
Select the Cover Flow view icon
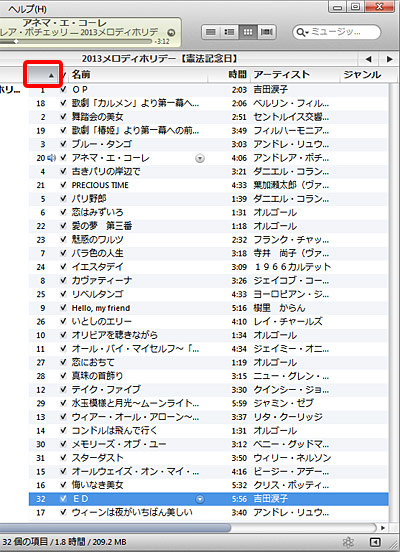click(267, 32)
